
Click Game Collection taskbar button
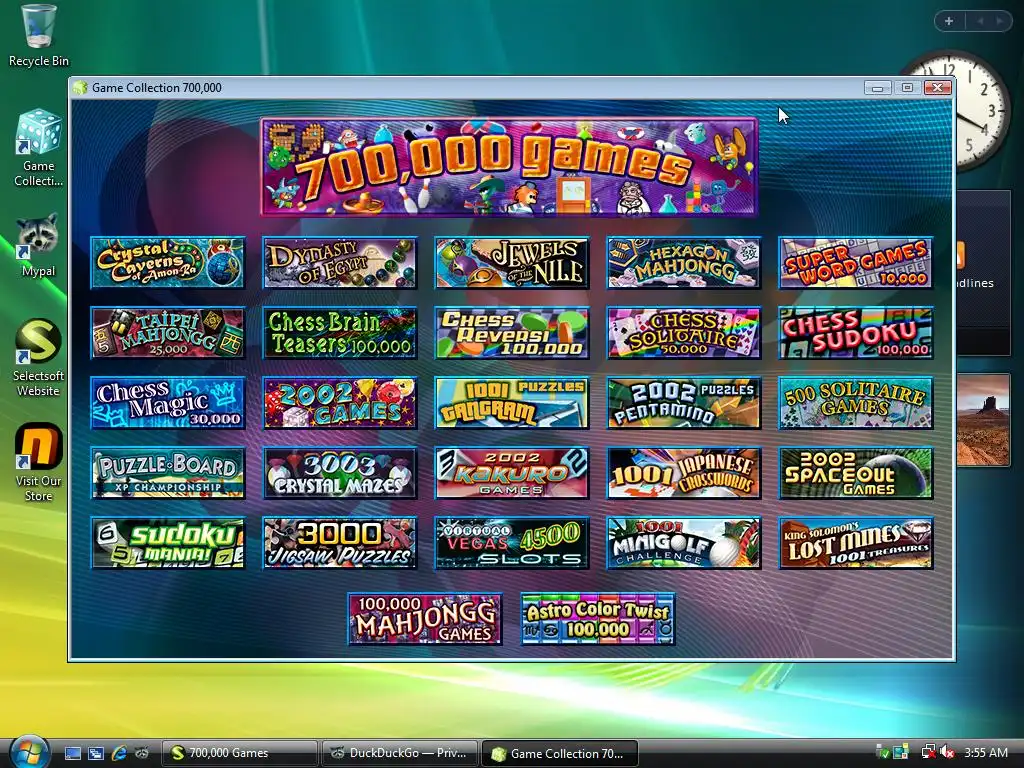(x=559, y=753)
